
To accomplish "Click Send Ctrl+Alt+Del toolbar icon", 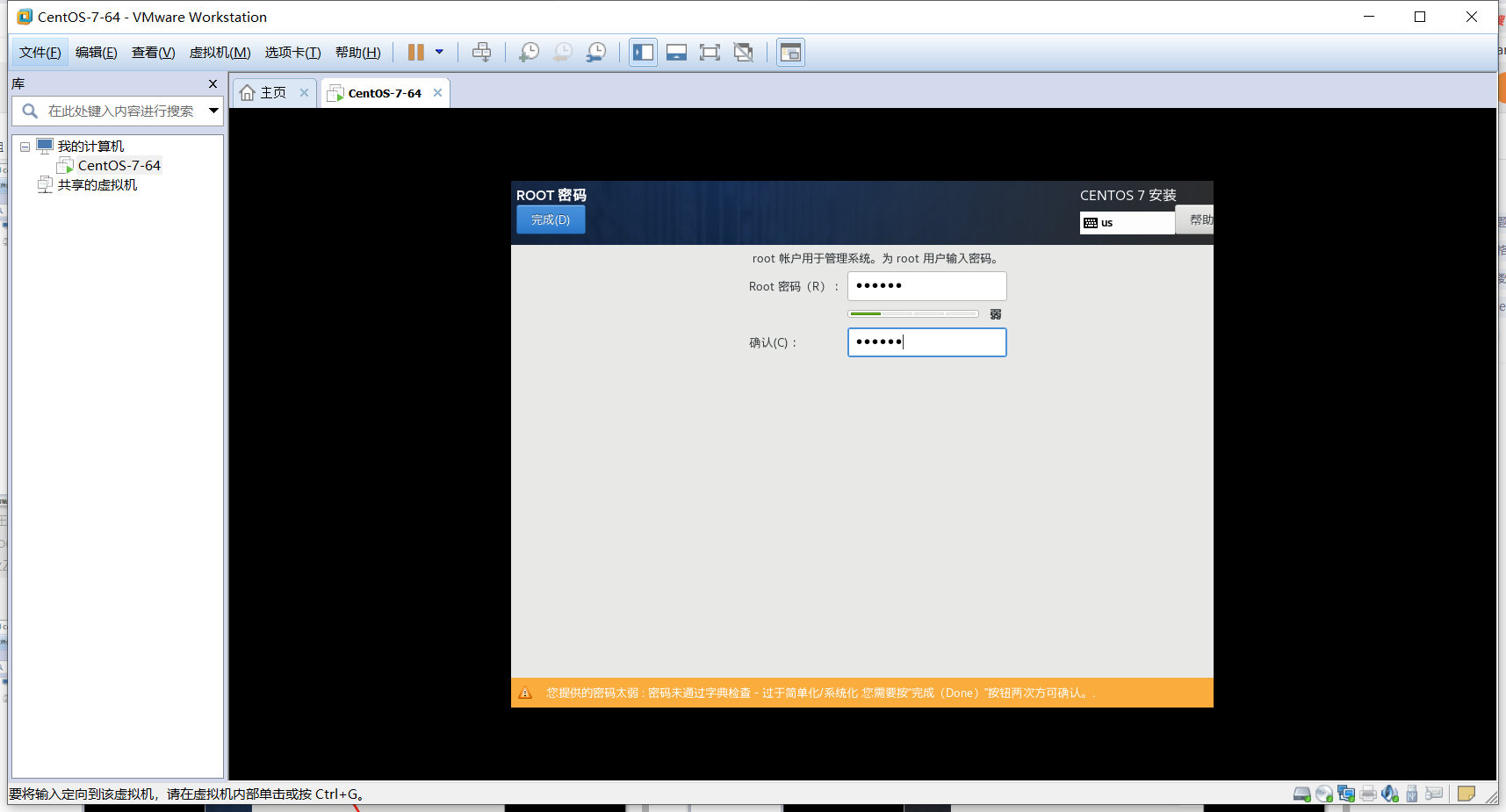I will click(x=481, y=53).
